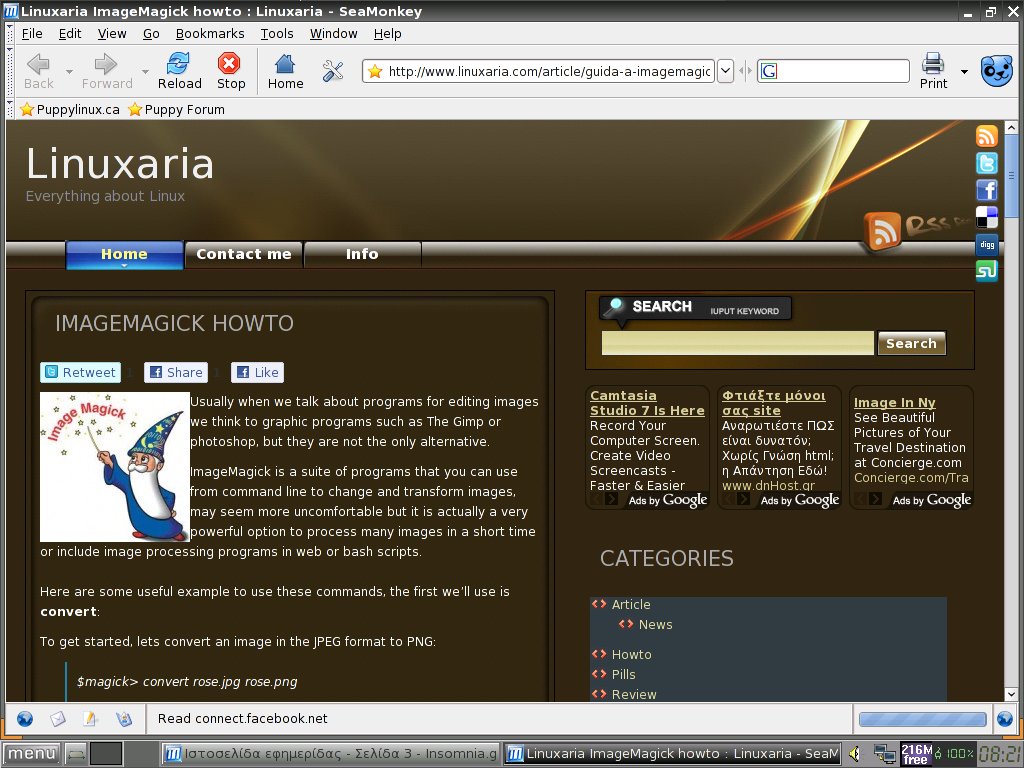Open the Forward button history dropdown
This screenshot has height=768, width=1024.
click(x=145, y=71)
